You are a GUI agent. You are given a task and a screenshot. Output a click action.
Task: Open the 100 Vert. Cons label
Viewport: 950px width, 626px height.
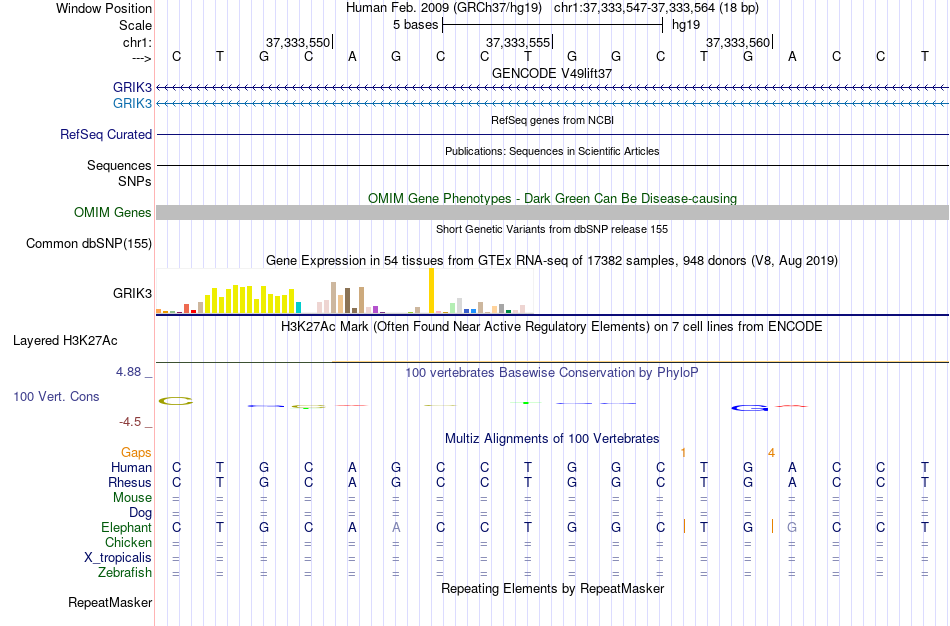coord(56,396)
